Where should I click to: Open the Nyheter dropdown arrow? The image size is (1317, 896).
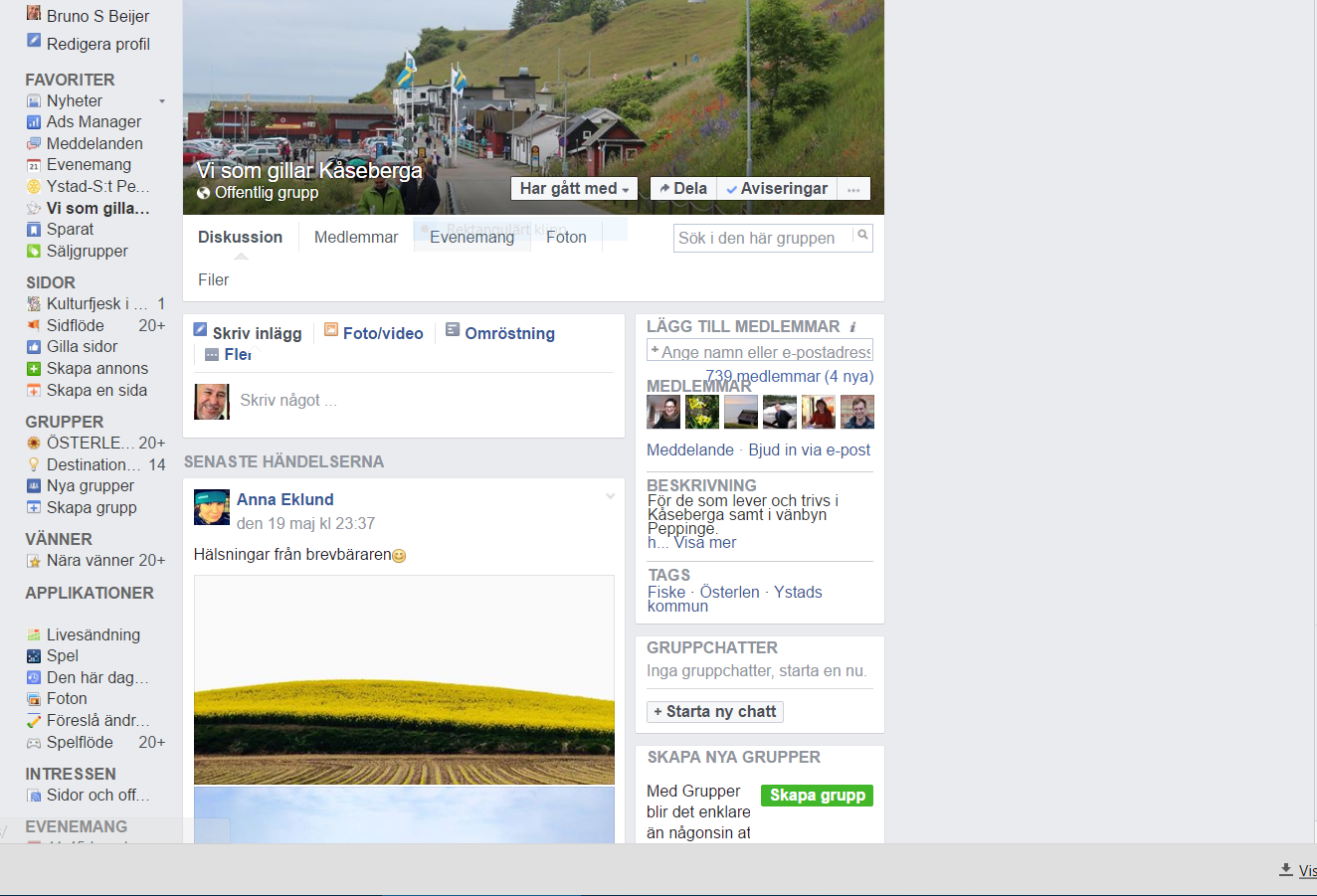click(162, 101)
